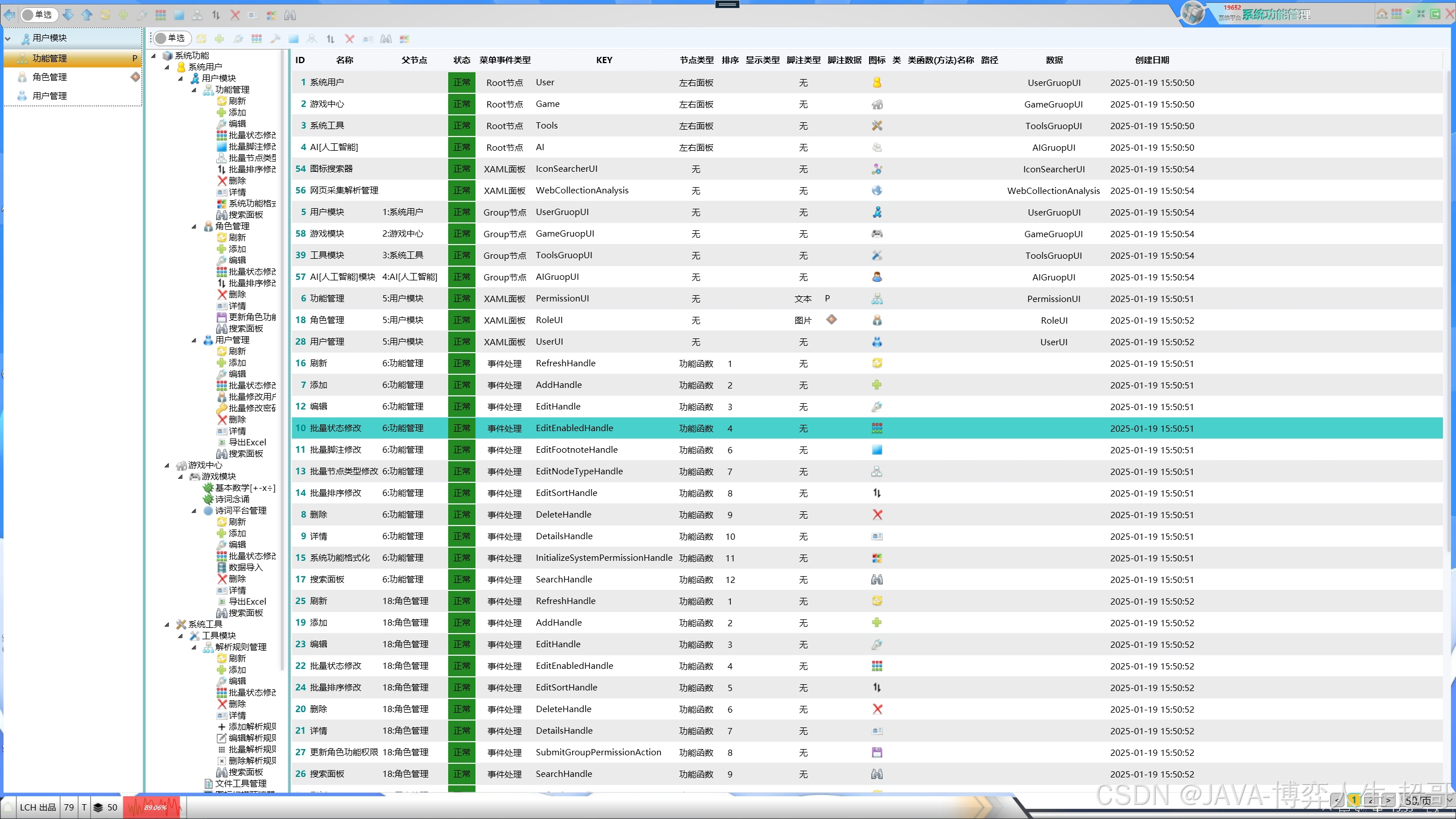Click the blue down arrow in top toolbar
Image resolution: width=1456 pixels, height=819 pixels.
[68, 15]
